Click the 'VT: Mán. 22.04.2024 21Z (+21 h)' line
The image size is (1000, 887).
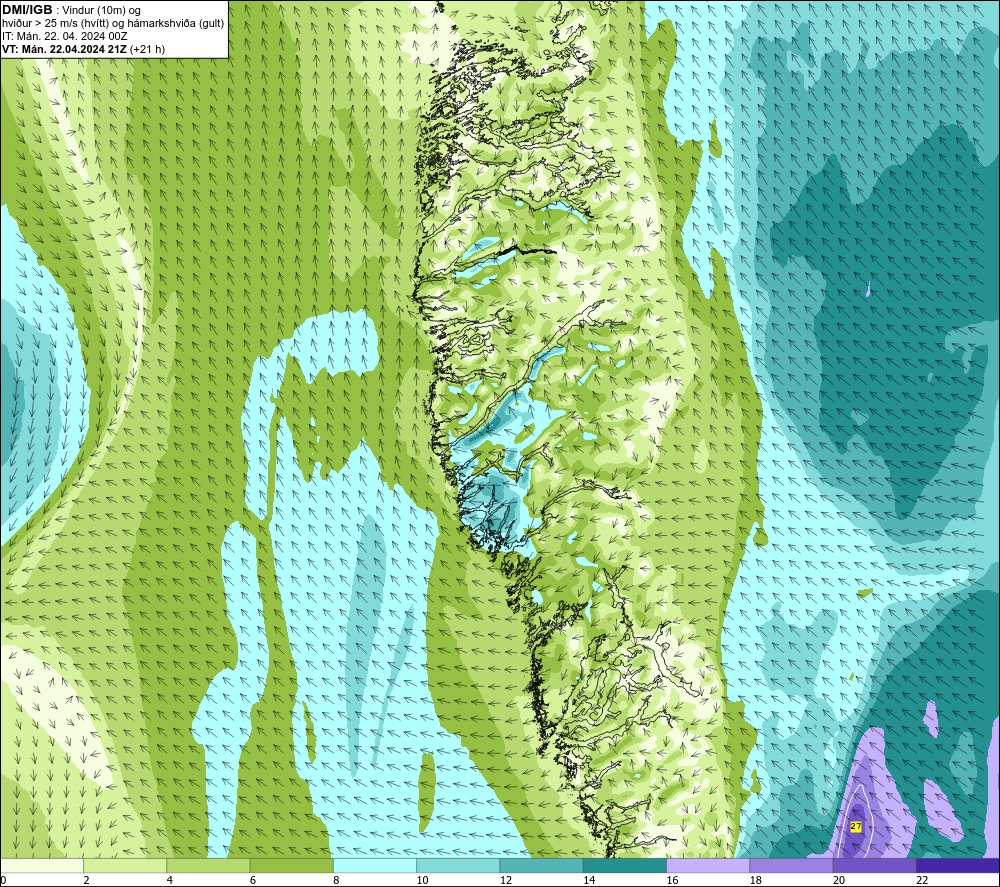click(x=84, y=49)
